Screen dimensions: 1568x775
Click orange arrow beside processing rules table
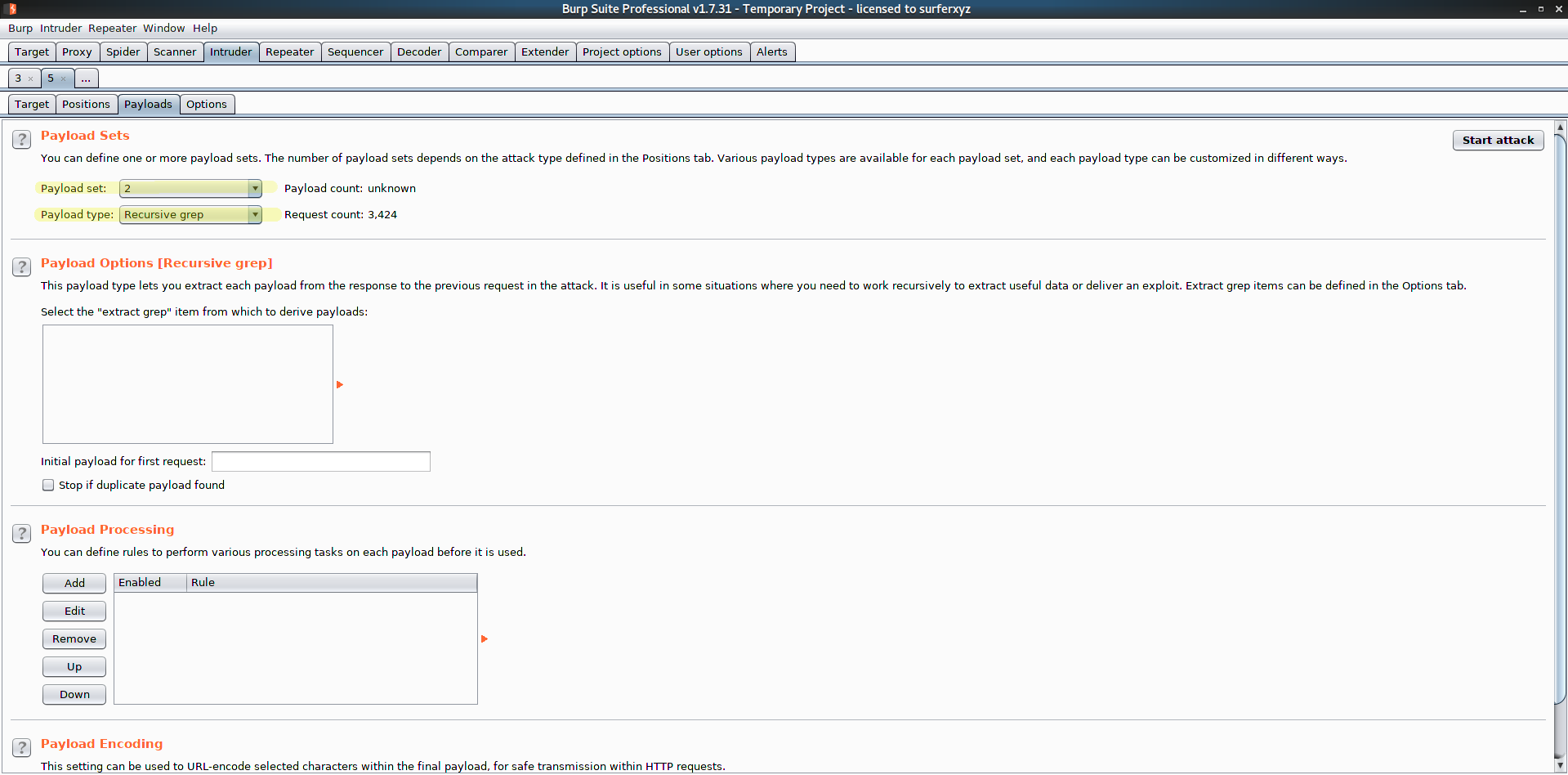pos(485,638)
